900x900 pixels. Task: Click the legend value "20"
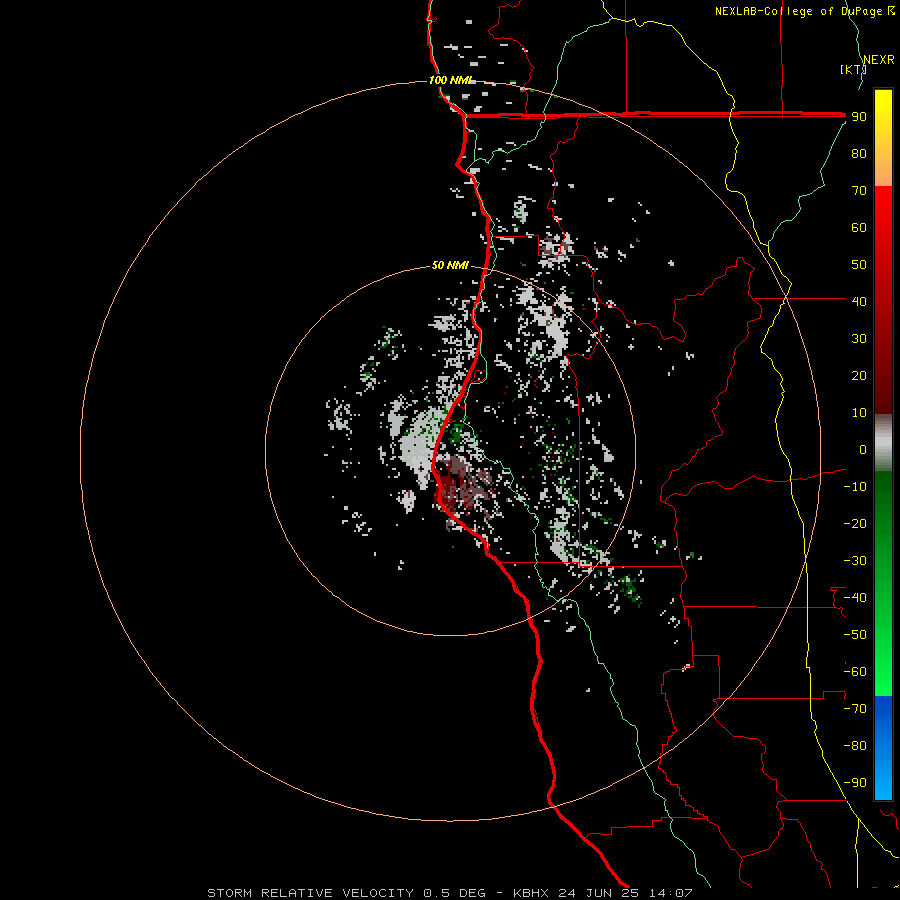(859, 375)
